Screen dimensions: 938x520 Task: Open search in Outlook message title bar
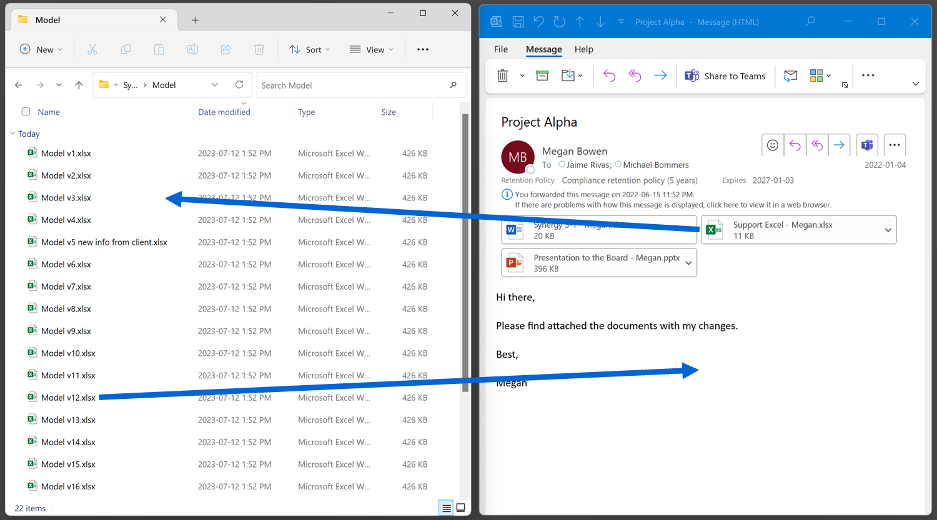pyautogui.click(x=810, y=22)
